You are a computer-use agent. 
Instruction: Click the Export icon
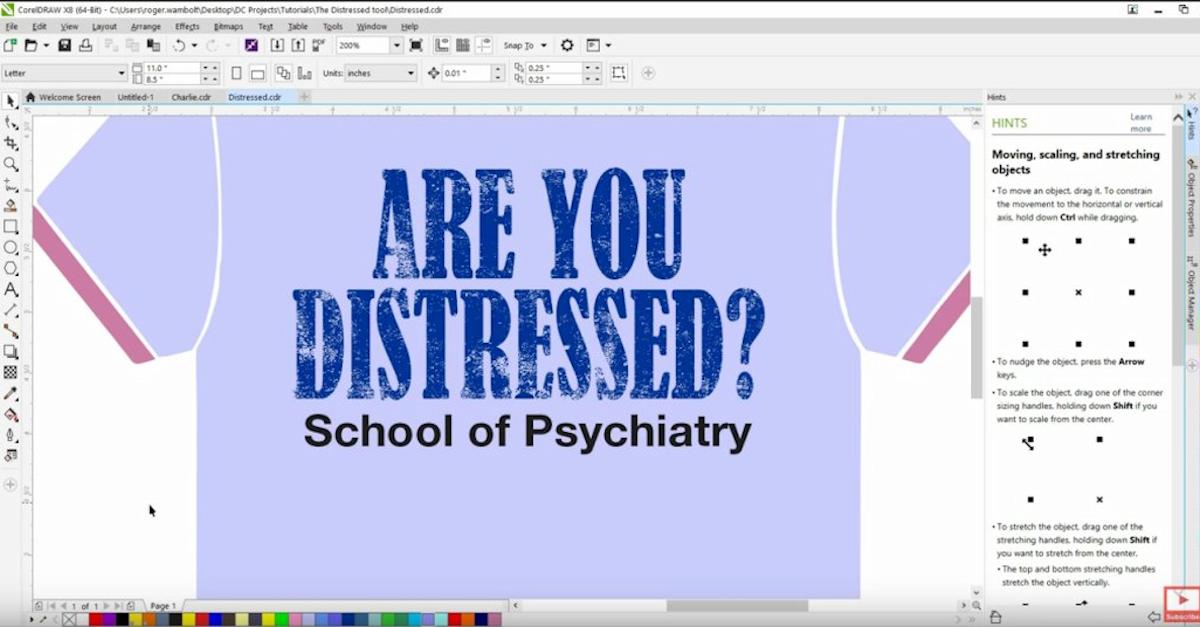298,46
